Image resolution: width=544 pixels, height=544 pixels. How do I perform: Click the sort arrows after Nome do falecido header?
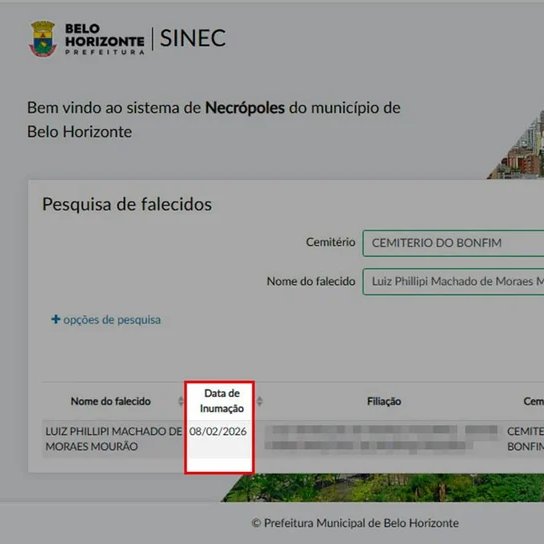180,401
